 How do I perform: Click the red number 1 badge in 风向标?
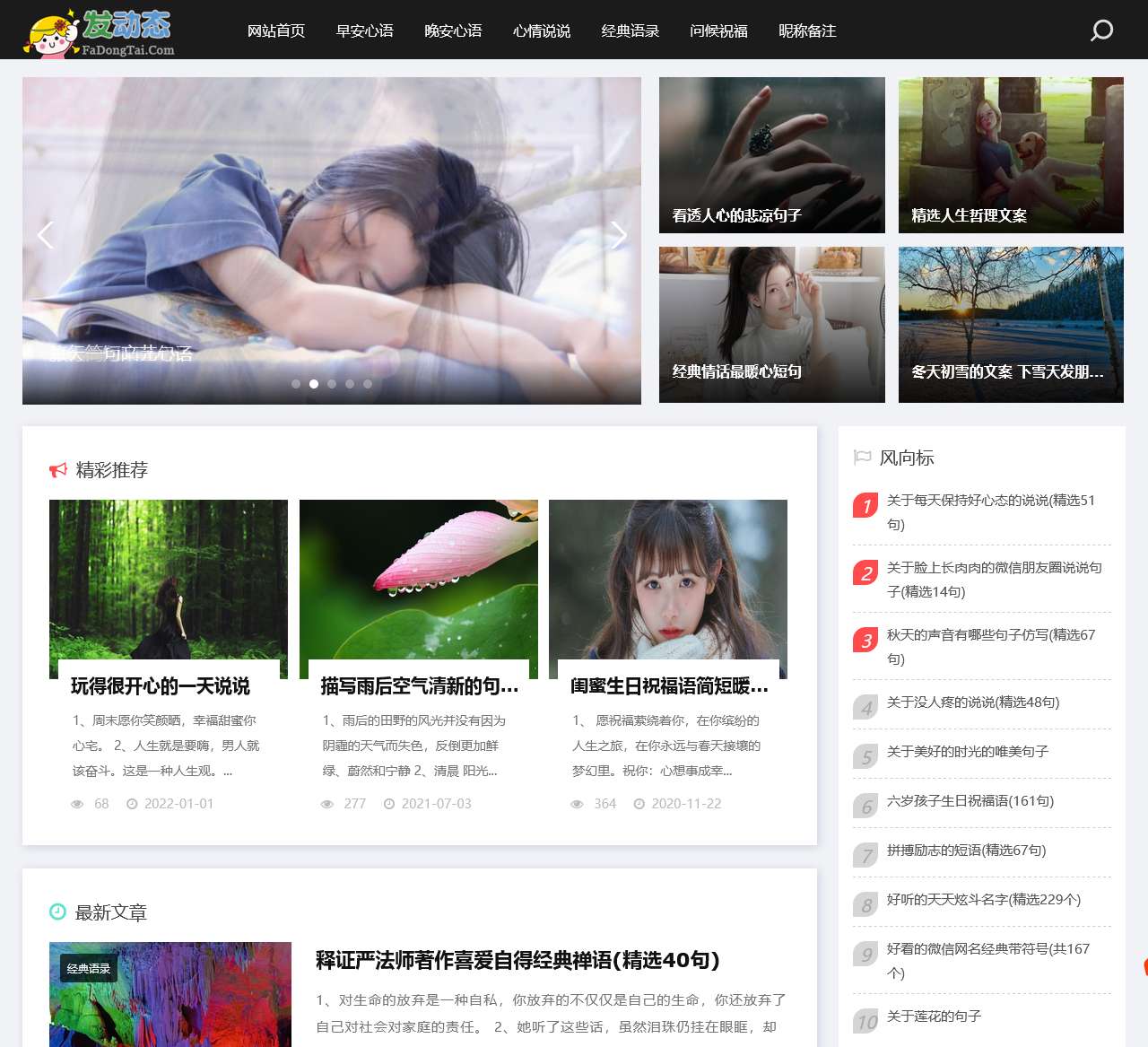[x=865, y=506]
